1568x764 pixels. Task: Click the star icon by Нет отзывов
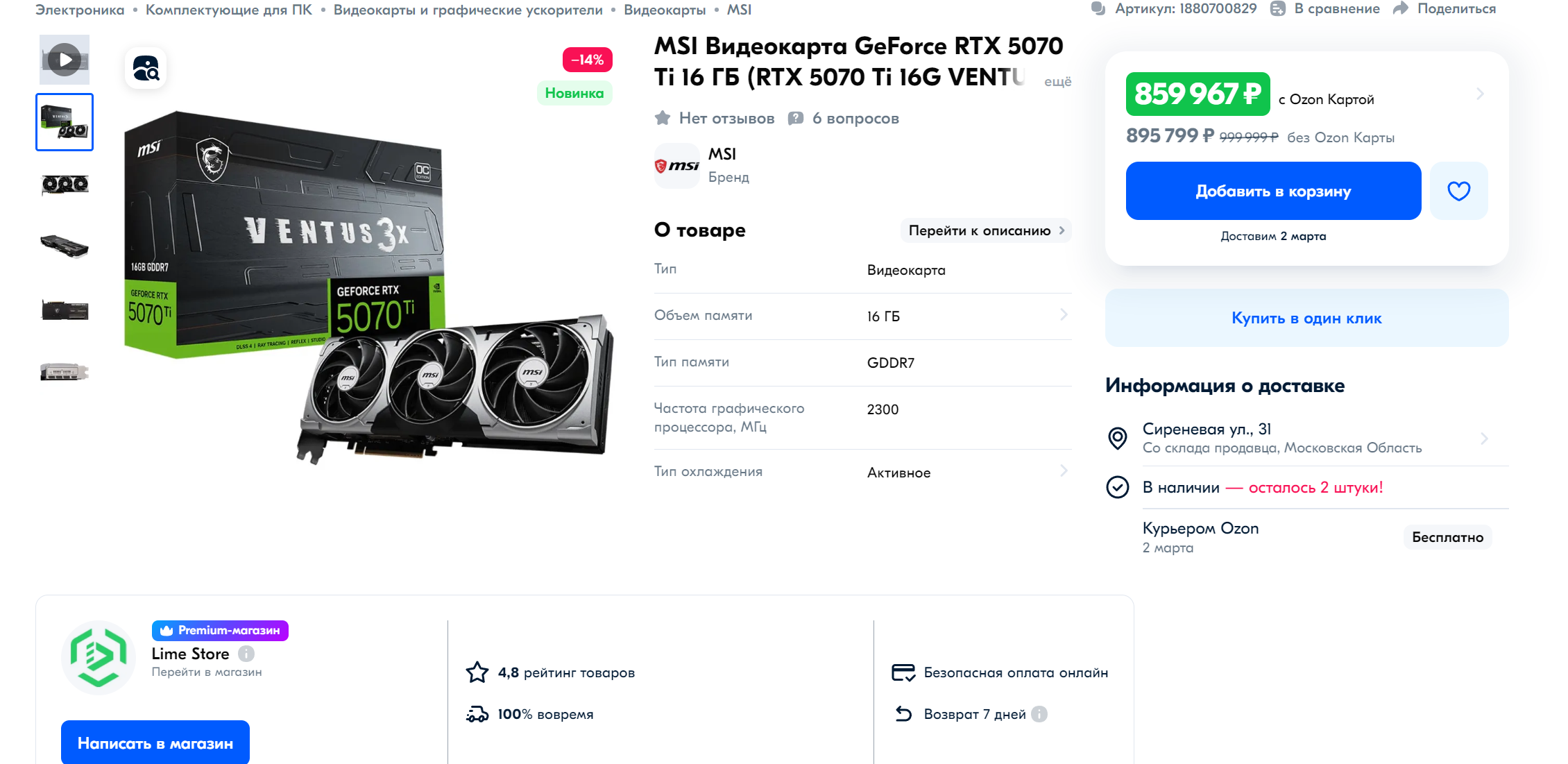click(x=663, y=119)
